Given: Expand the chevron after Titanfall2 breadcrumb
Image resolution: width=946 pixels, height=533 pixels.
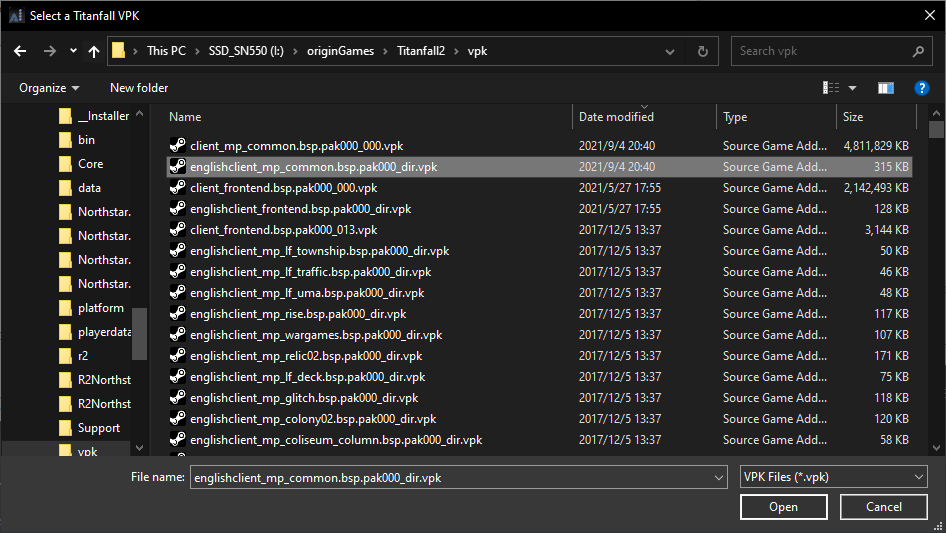Looking at the screenshot, I should 456,52.
